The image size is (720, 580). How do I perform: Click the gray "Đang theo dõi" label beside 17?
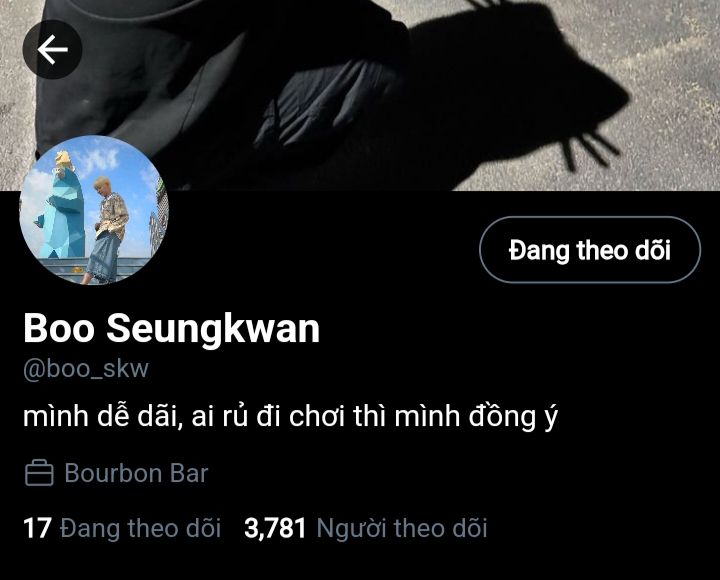pos(141,528)
